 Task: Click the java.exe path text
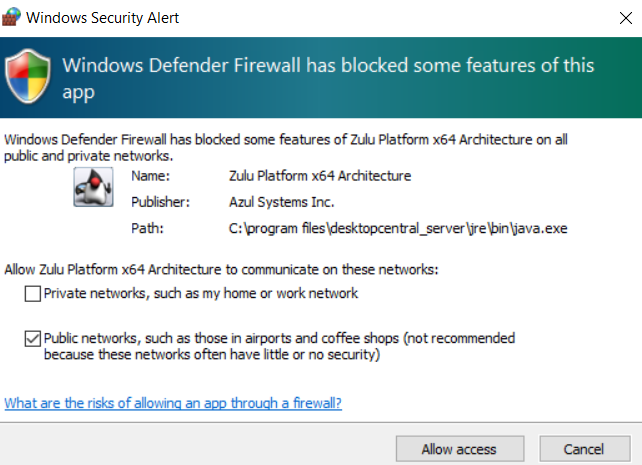[x=398, y=228]
